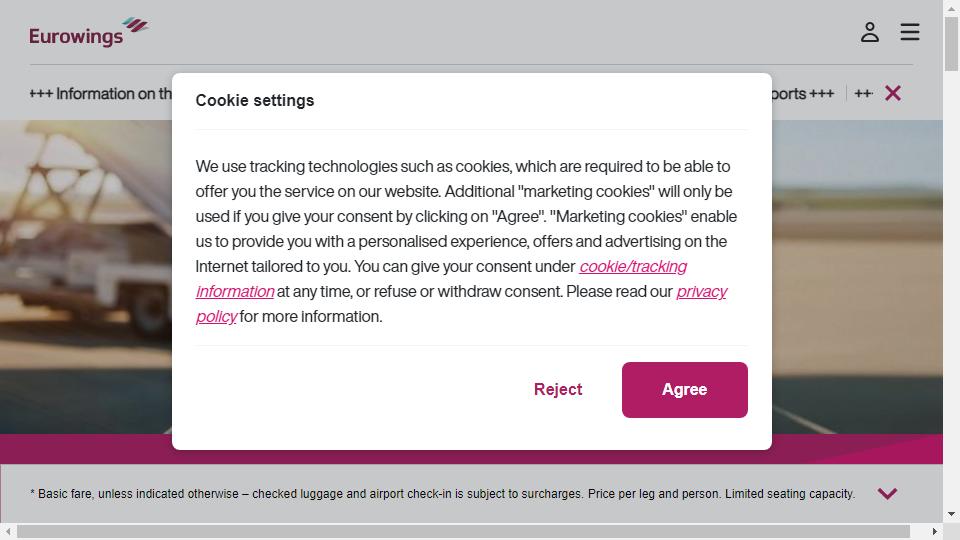Click the horizontal scrollbar thumb

point(463,531)
